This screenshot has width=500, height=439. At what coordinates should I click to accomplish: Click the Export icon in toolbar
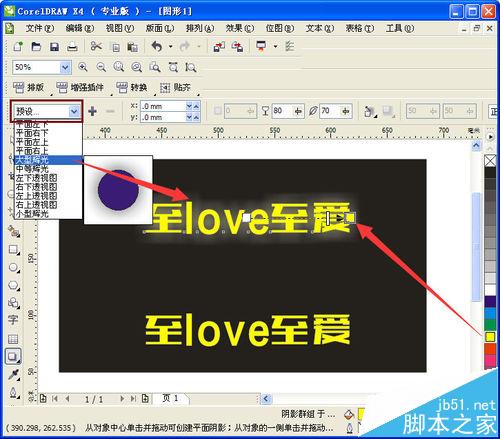point(237,47)
